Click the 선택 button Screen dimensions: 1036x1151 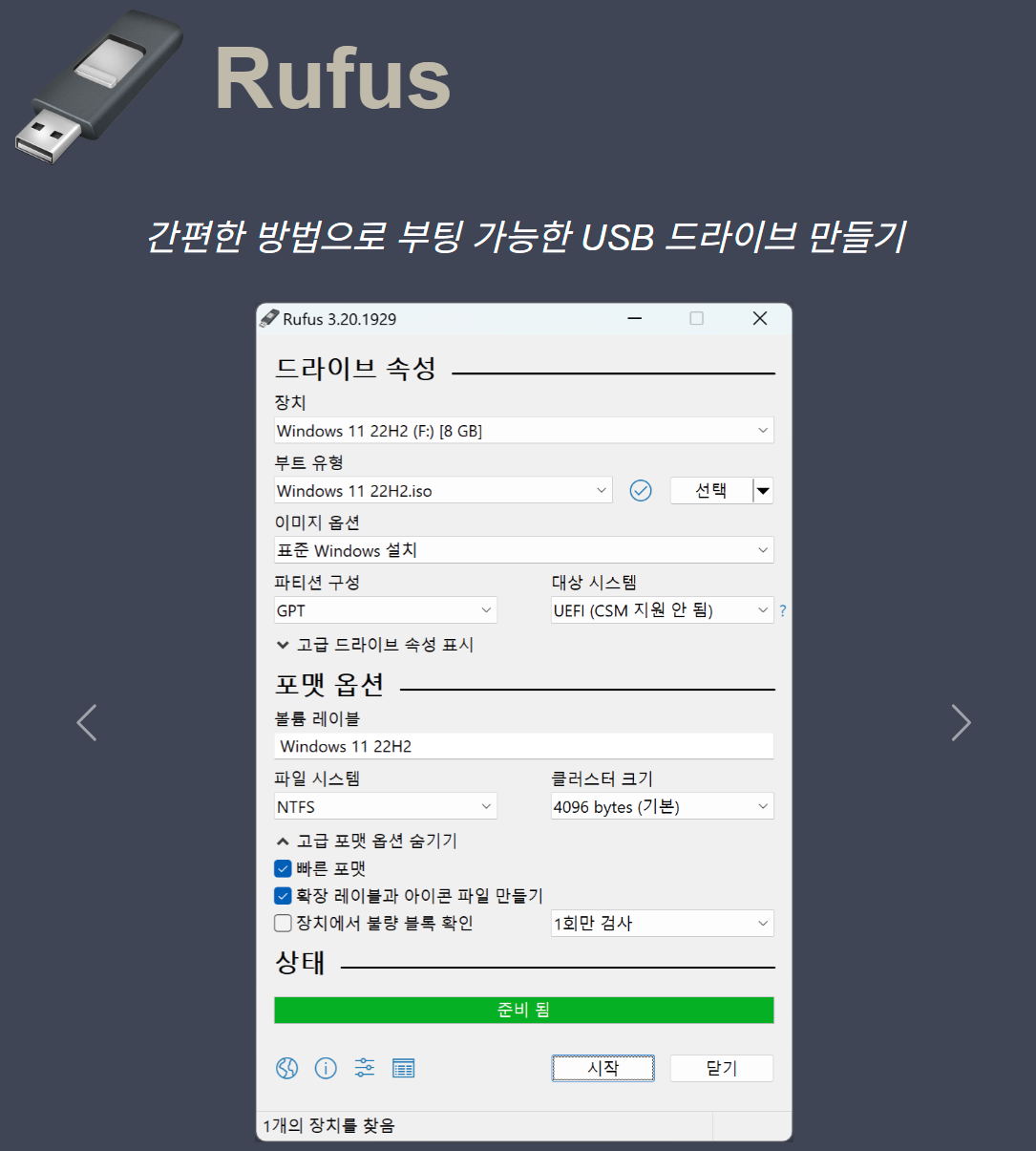tap(710, 491)
